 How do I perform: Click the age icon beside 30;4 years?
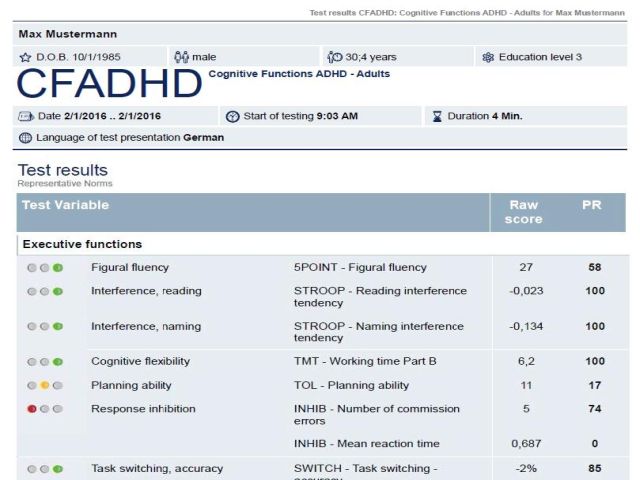(335, 57)
